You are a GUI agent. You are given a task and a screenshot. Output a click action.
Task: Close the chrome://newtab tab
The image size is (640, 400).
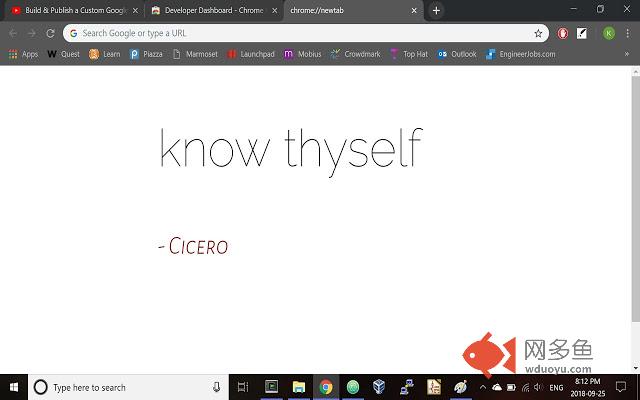tap(414, 11)
